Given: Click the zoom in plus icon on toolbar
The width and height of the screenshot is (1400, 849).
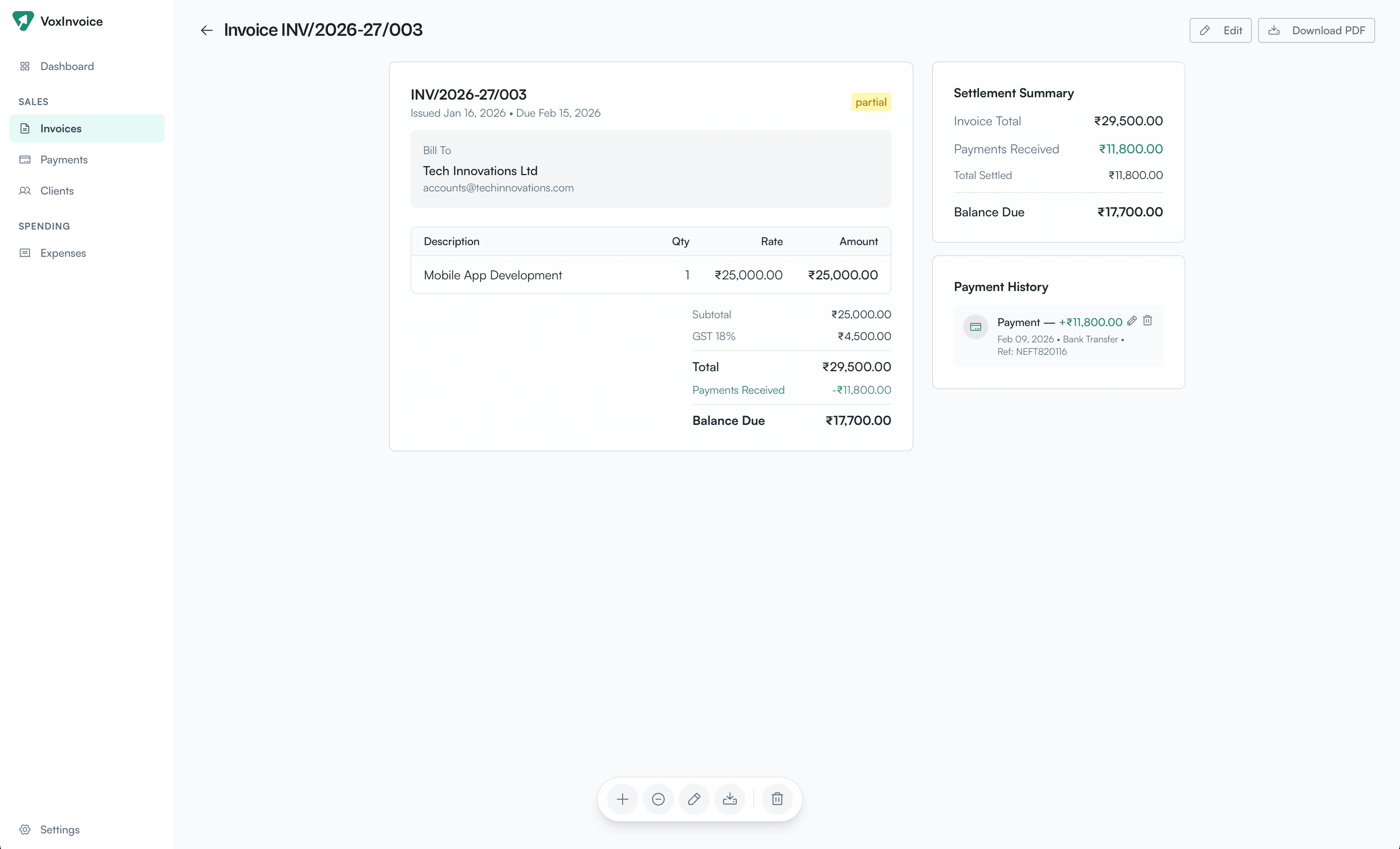Looking at the screenshot, I should coord(622,799).
